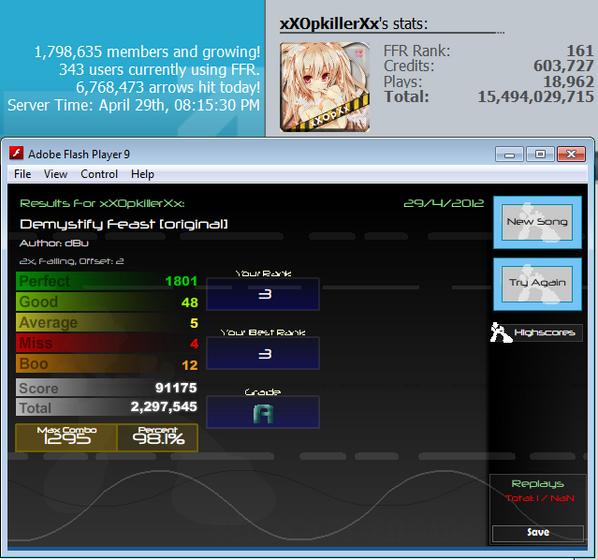Click the Perfect count bar
Screen dimensions: 598x560
click(x=107, y=281)
